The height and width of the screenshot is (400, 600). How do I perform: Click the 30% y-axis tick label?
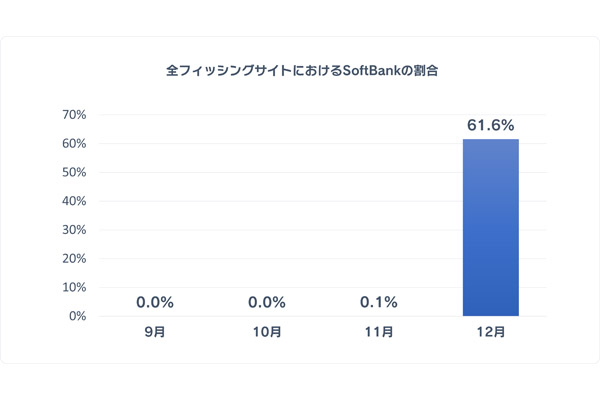coord(74,230)
